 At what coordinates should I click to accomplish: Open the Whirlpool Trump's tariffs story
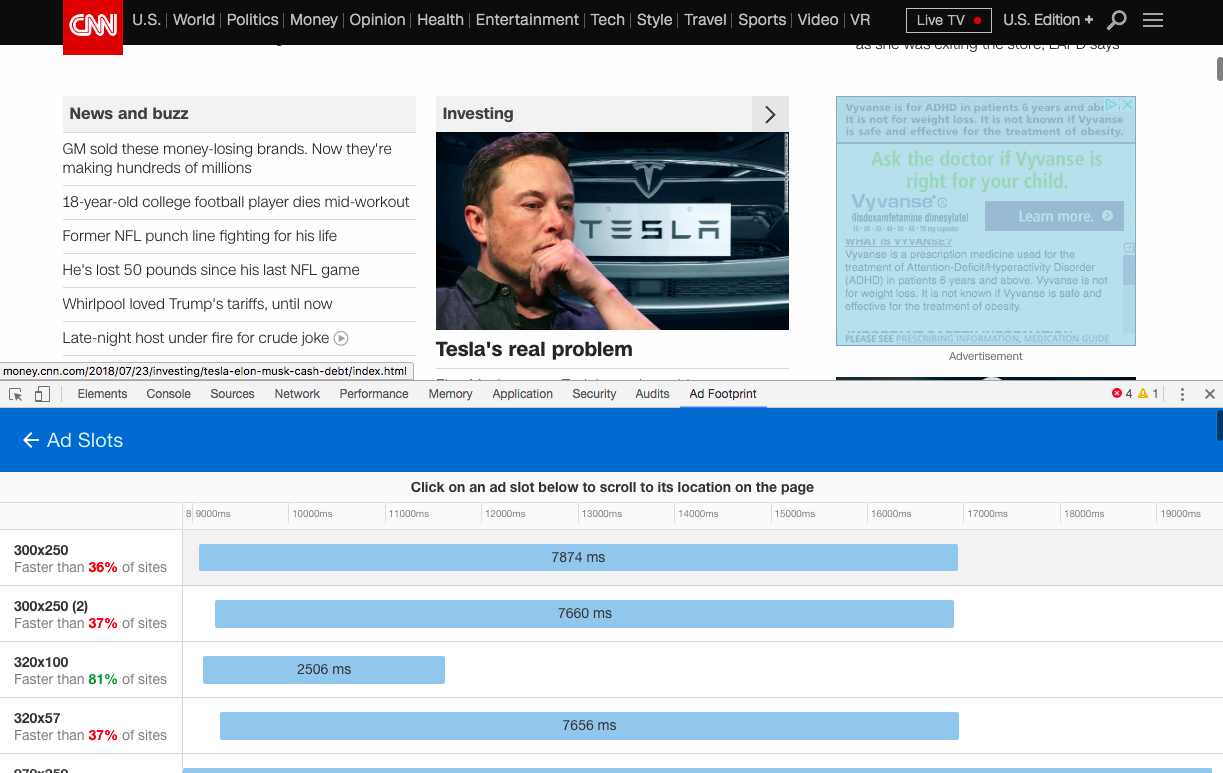coord(198,304)
